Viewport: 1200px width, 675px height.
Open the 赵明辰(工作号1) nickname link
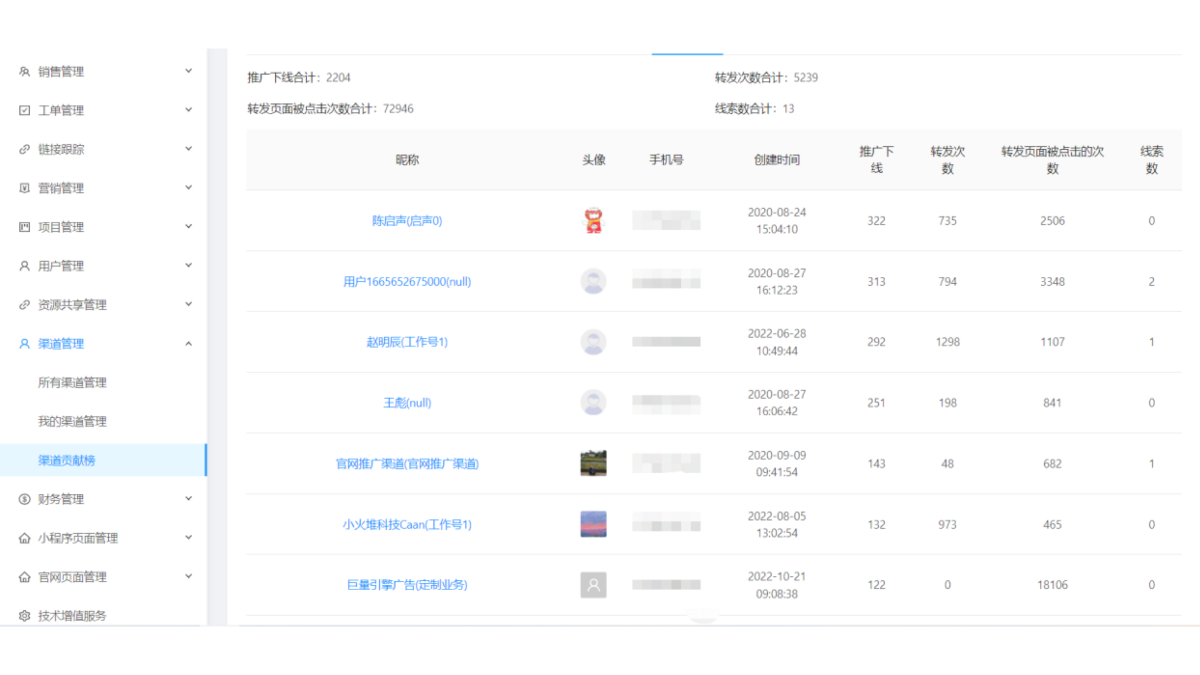coord(407,342)
